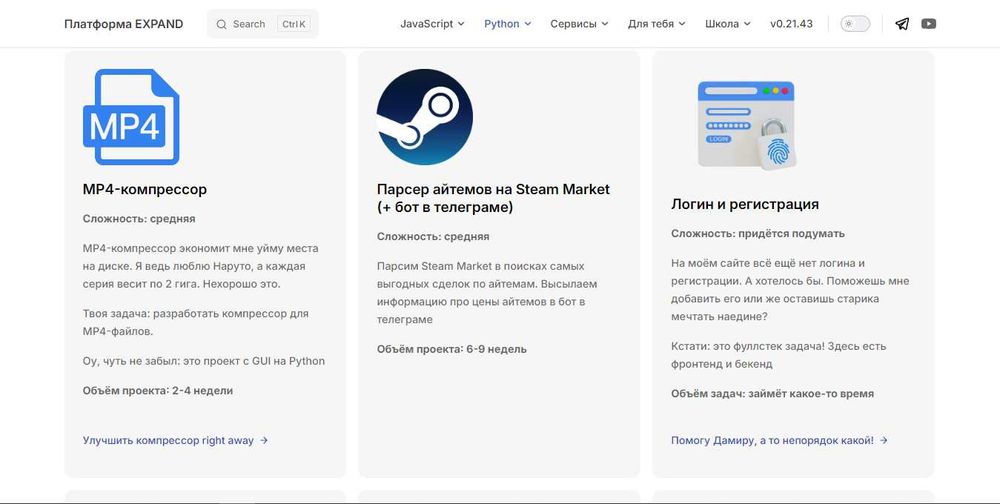
Task: Click Объём проекта: 2-4 недели text
Action: [158, 390]
